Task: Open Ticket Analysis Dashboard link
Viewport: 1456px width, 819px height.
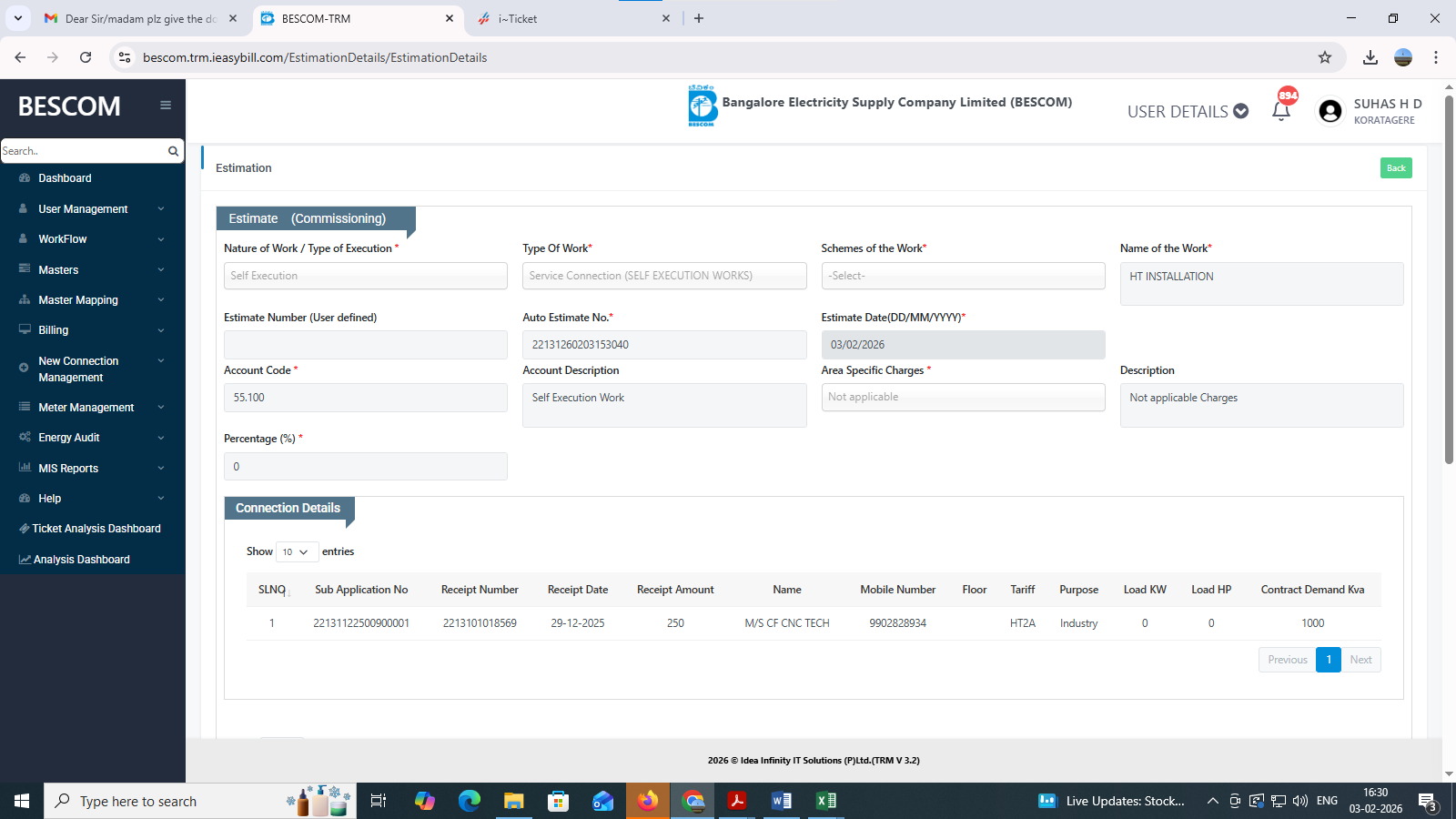Action: [96, 529]
